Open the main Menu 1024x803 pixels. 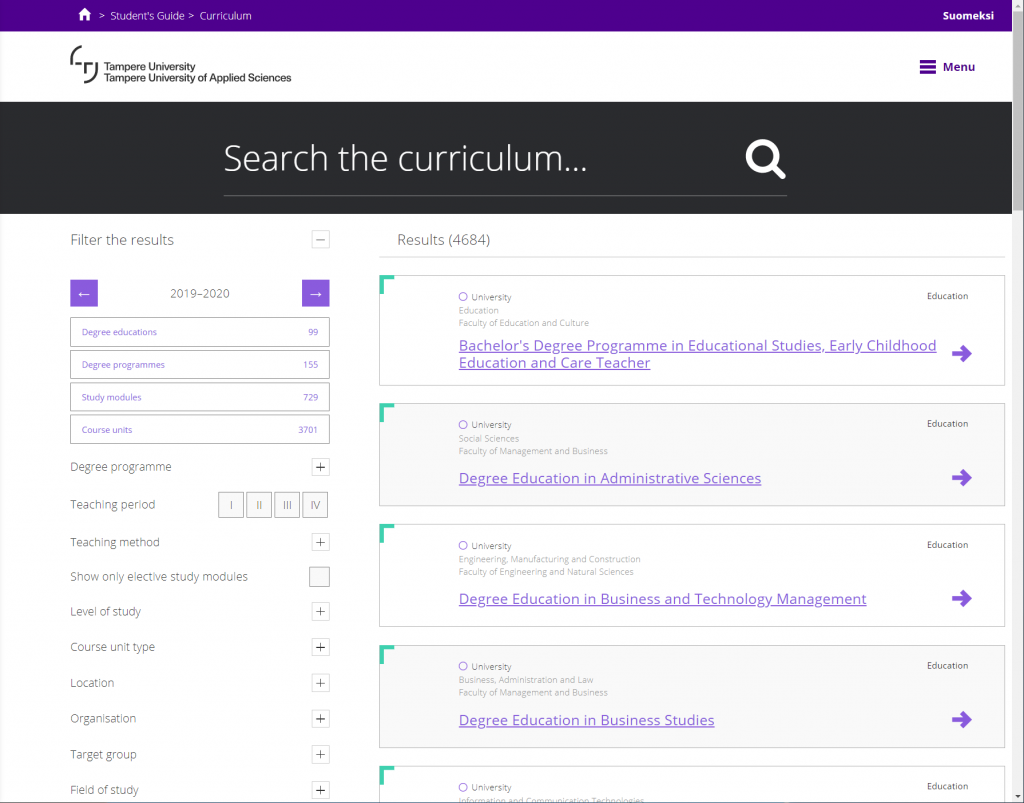[947, 67]
